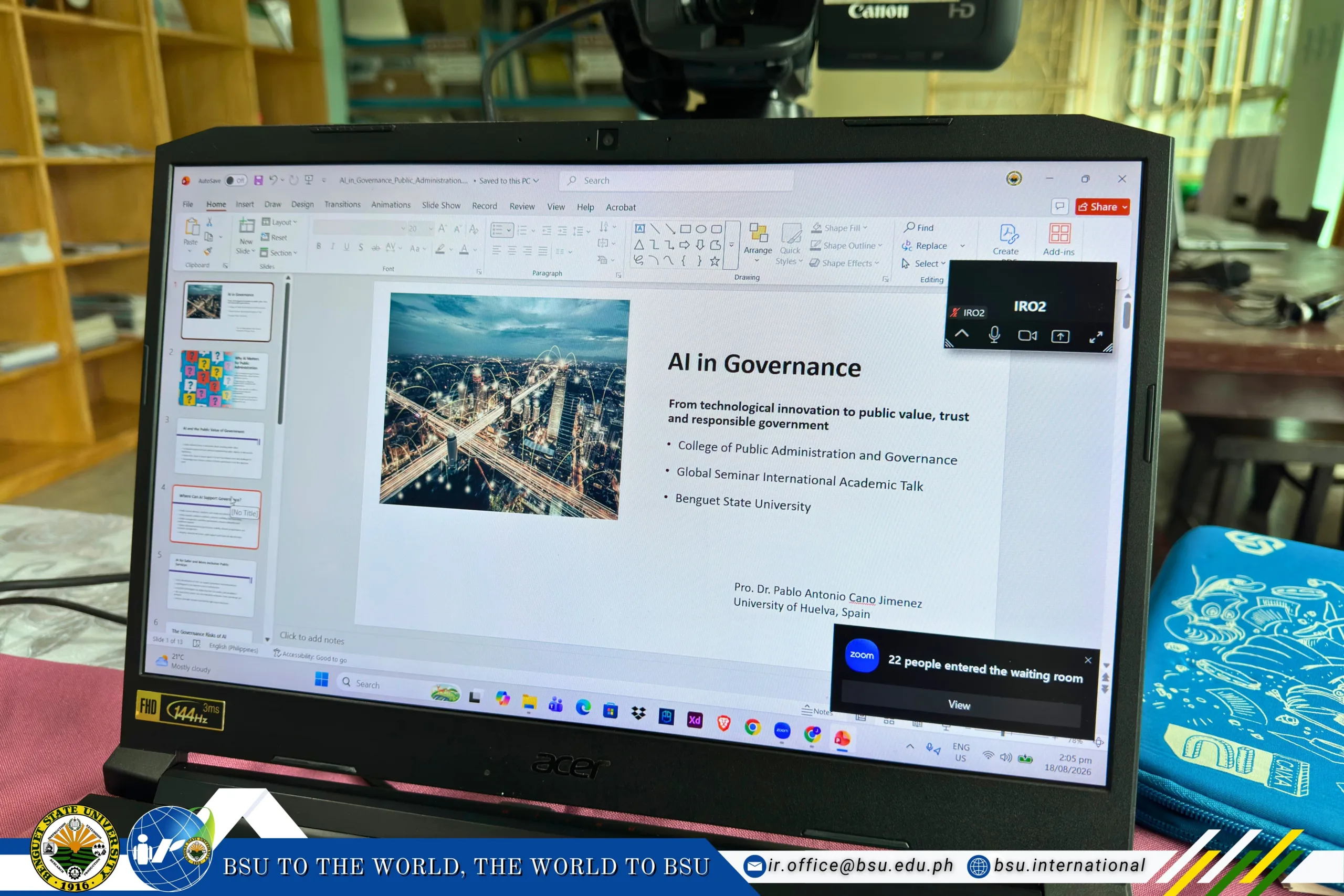Switch to the Design tab
This screenshot has width=1344, height=896.
[302, 204]
